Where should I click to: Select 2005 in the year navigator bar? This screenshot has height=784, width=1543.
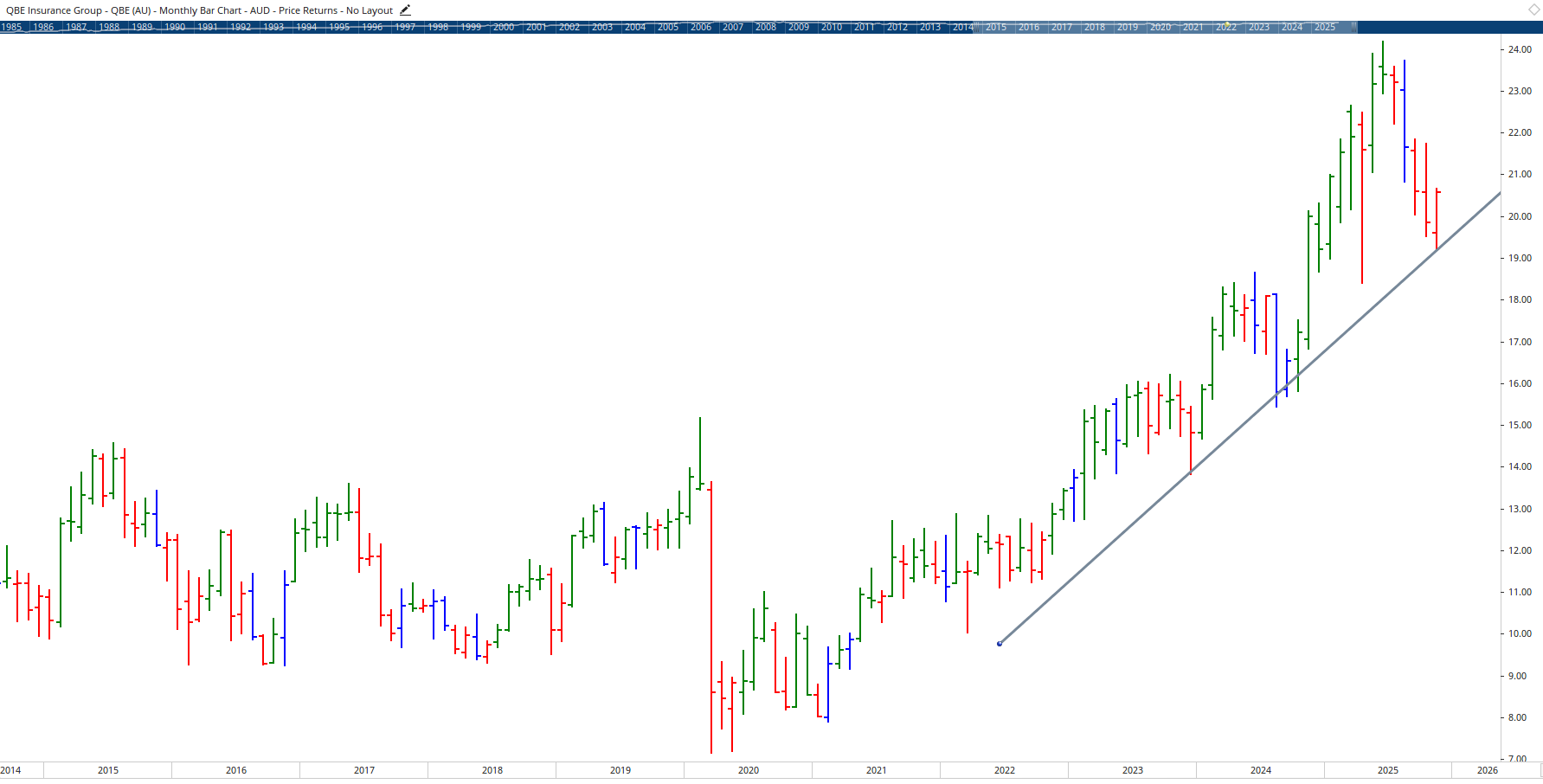[667, 27]
